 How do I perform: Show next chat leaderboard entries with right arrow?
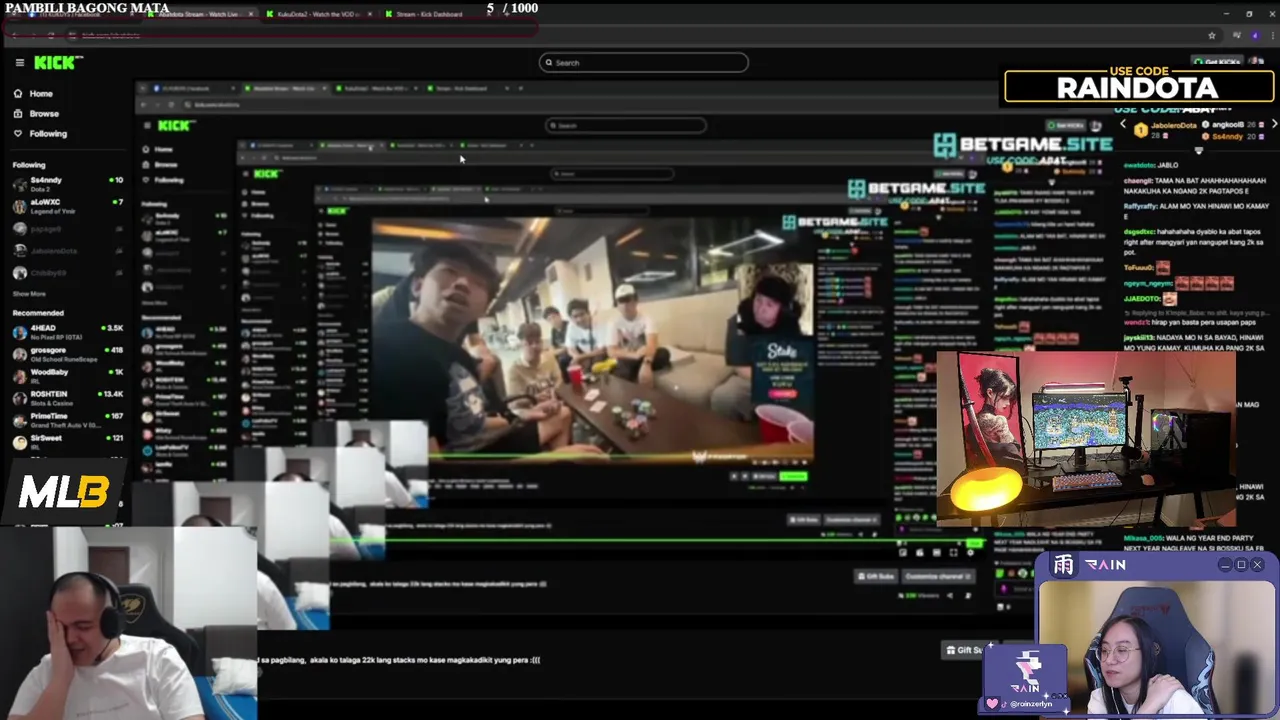point(1274,125)
